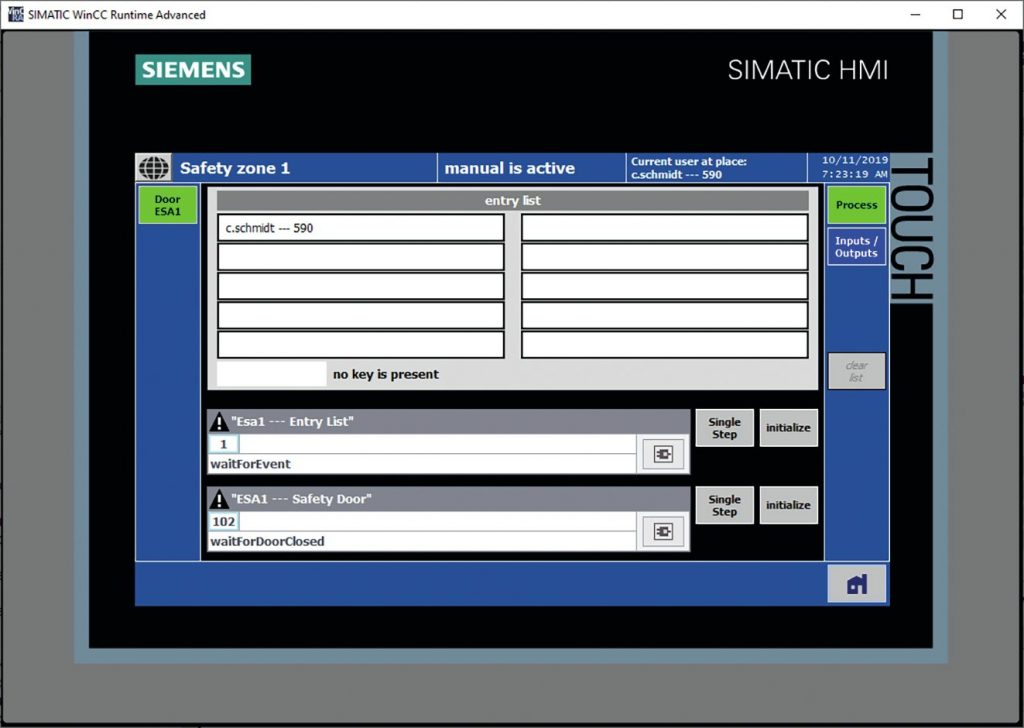The width and height of the screenshot is (1024, 728).
Task: Click the WinCC Runtime app icon in title bar
Action: [x=15, y=14]
